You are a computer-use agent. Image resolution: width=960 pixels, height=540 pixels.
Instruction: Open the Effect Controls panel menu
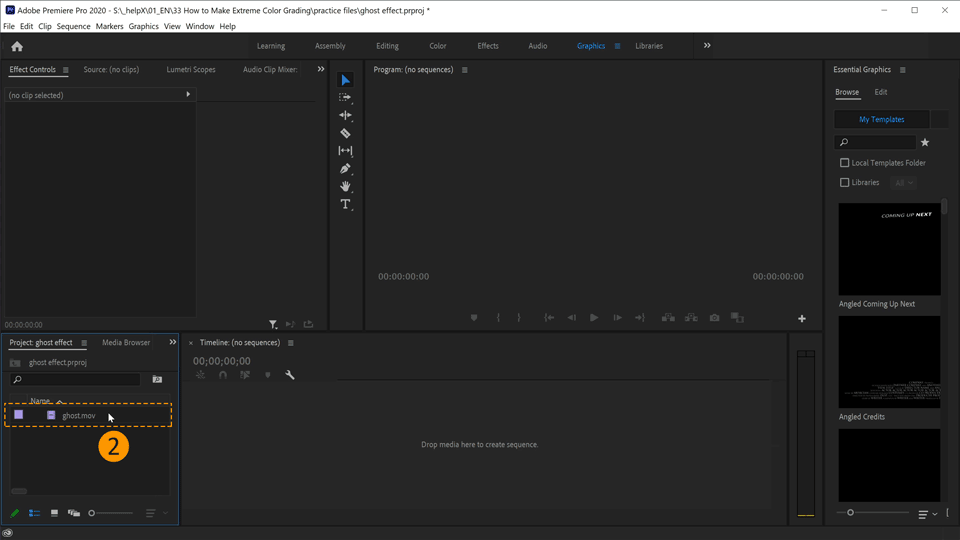click(66, 70)
